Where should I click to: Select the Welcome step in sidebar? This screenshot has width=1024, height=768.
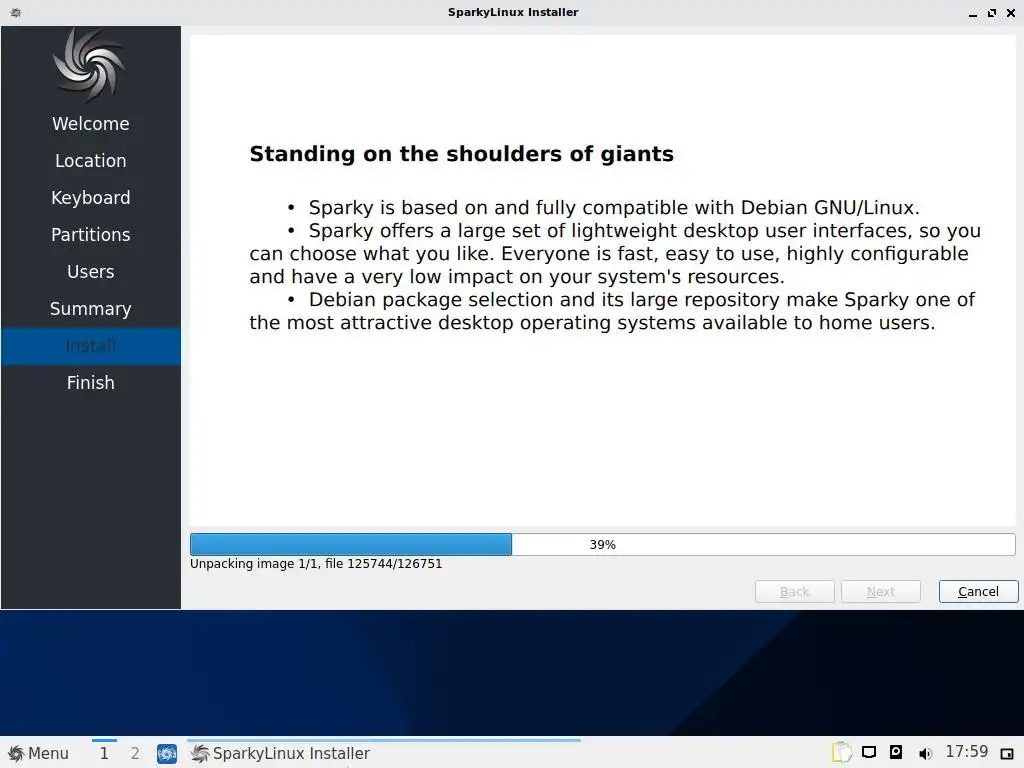pos(91,123)
